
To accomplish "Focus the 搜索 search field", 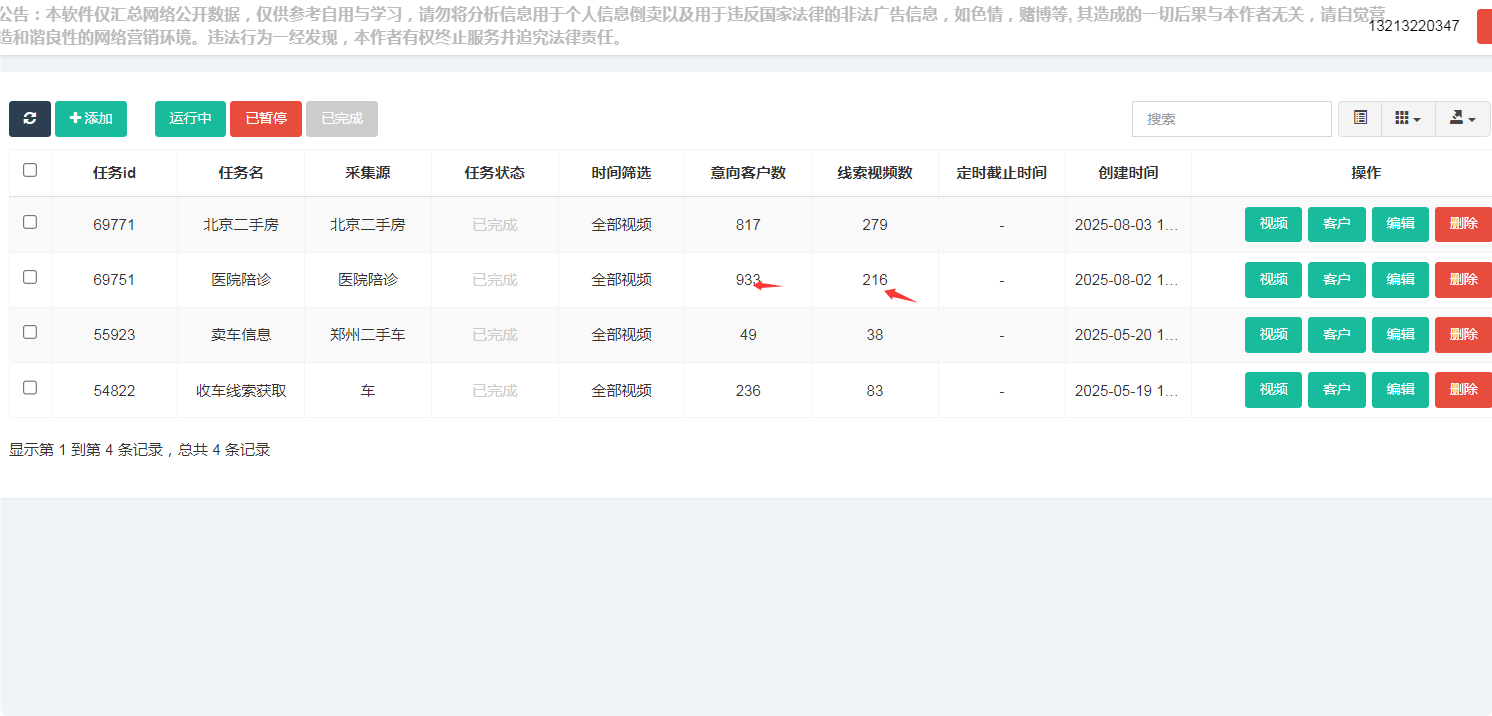I will coord(1232,119).
